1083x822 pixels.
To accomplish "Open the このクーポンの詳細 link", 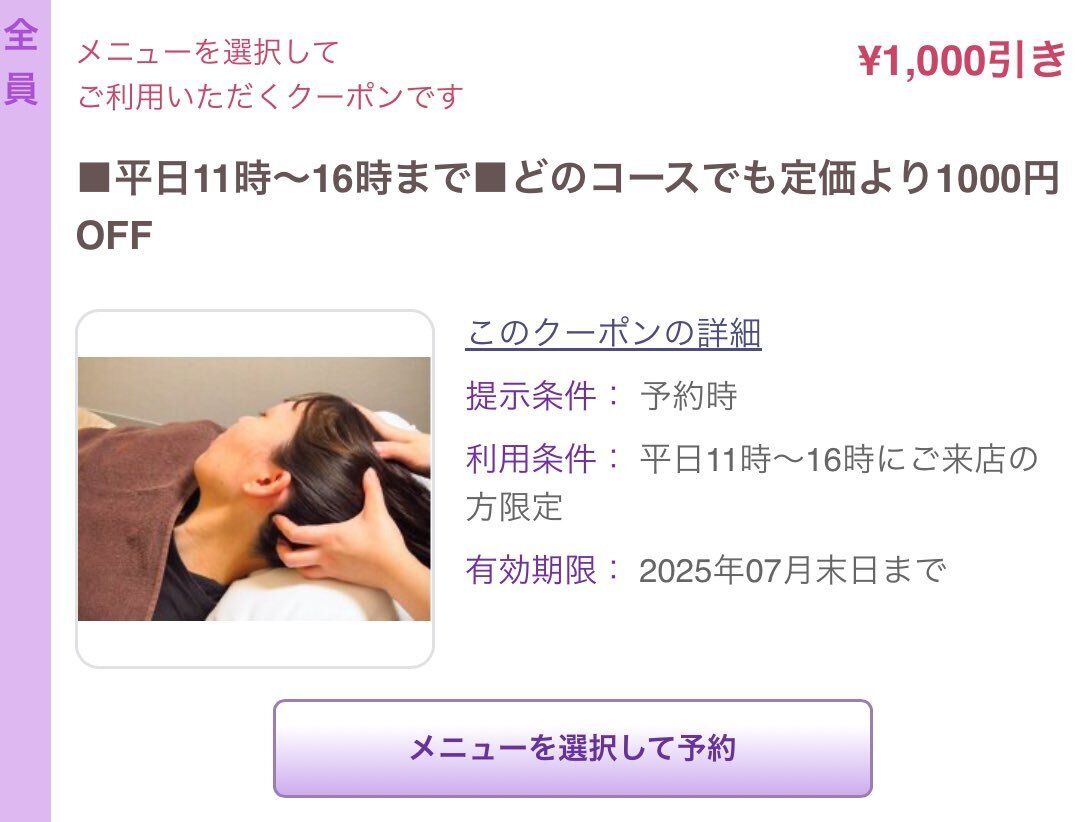I will (x=613, y=334).
